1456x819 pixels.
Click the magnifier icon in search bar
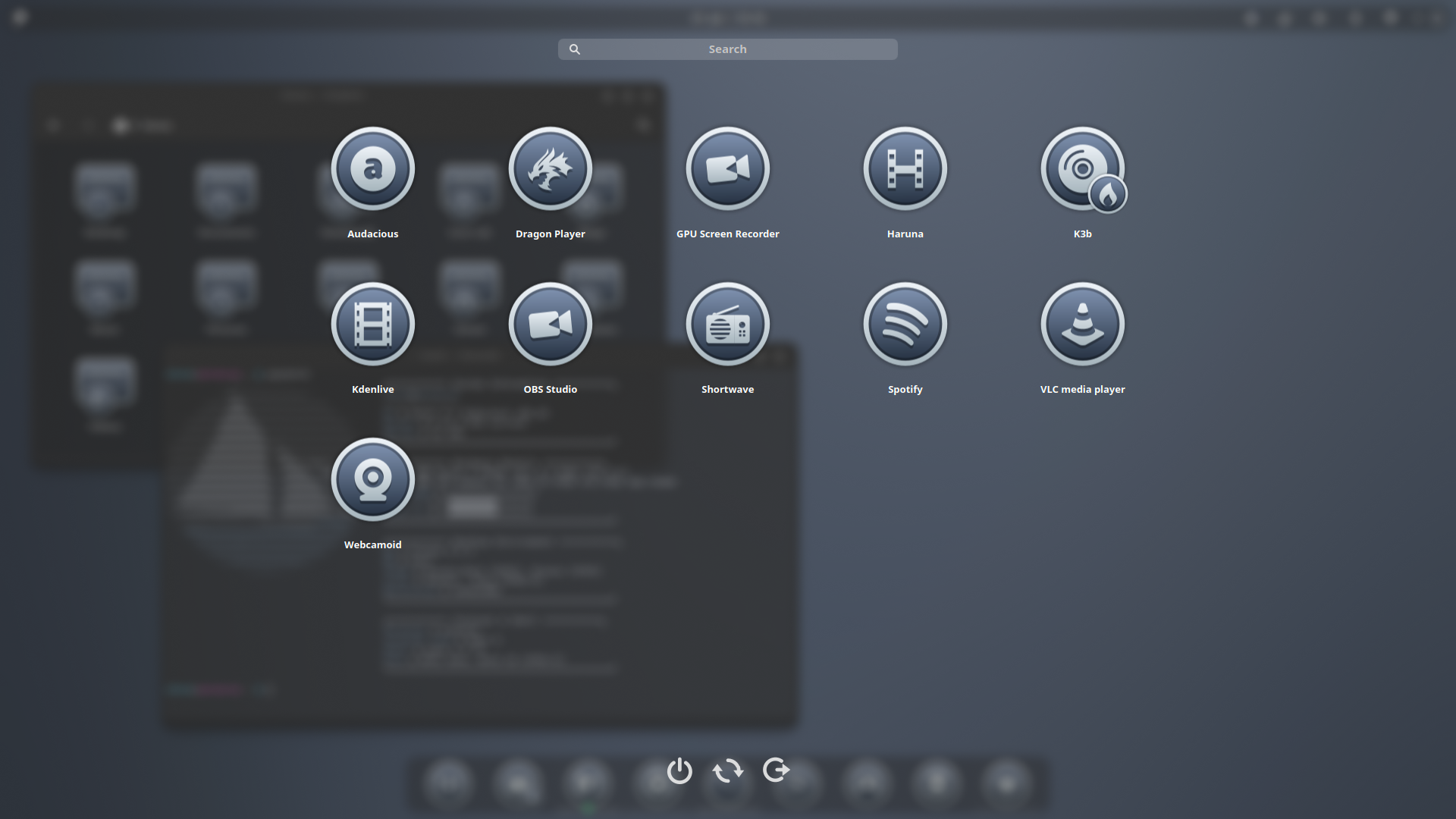point(575,49)
